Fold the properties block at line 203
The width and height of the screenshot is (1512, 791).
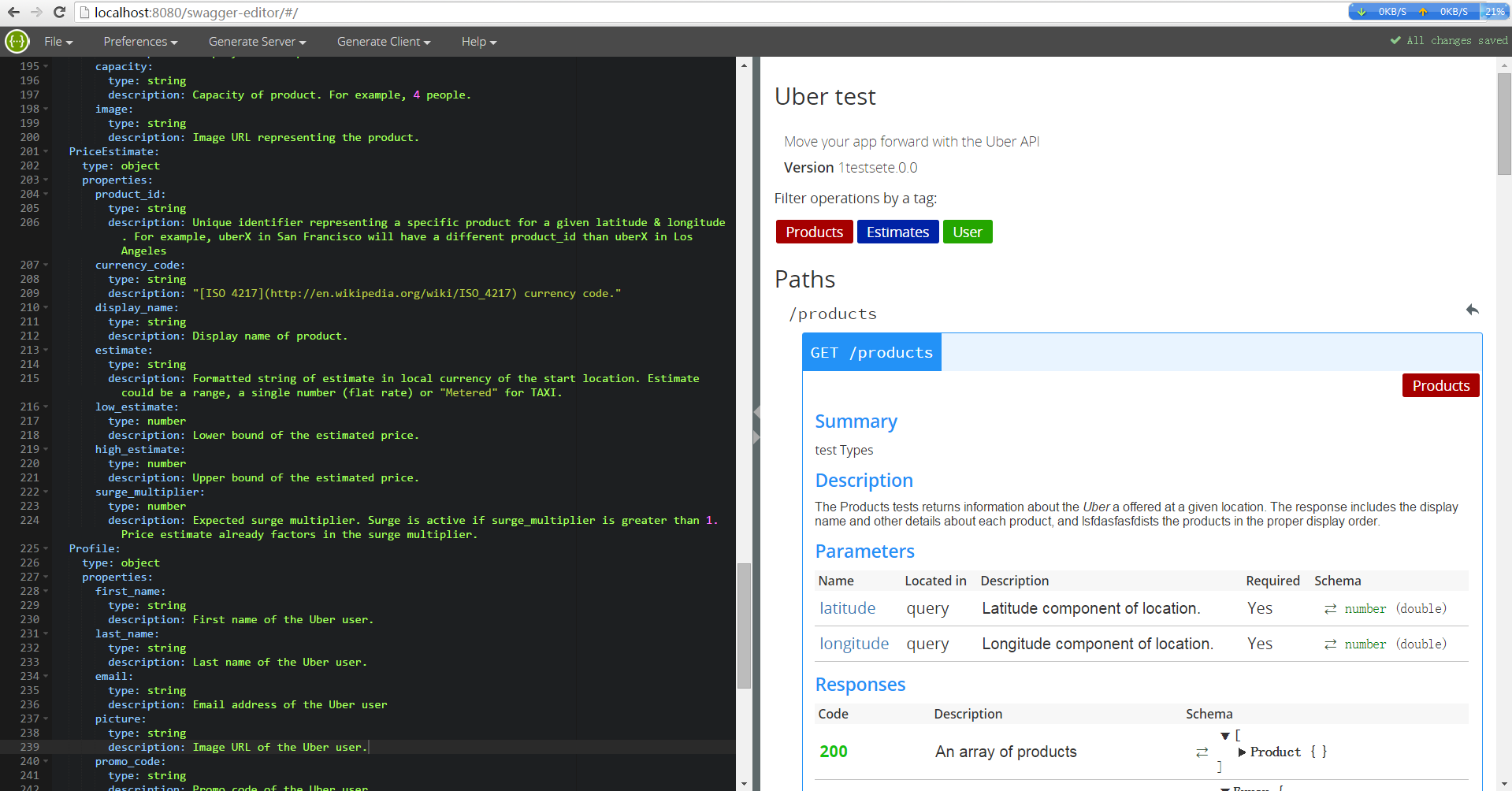click(x=46, y=180)
